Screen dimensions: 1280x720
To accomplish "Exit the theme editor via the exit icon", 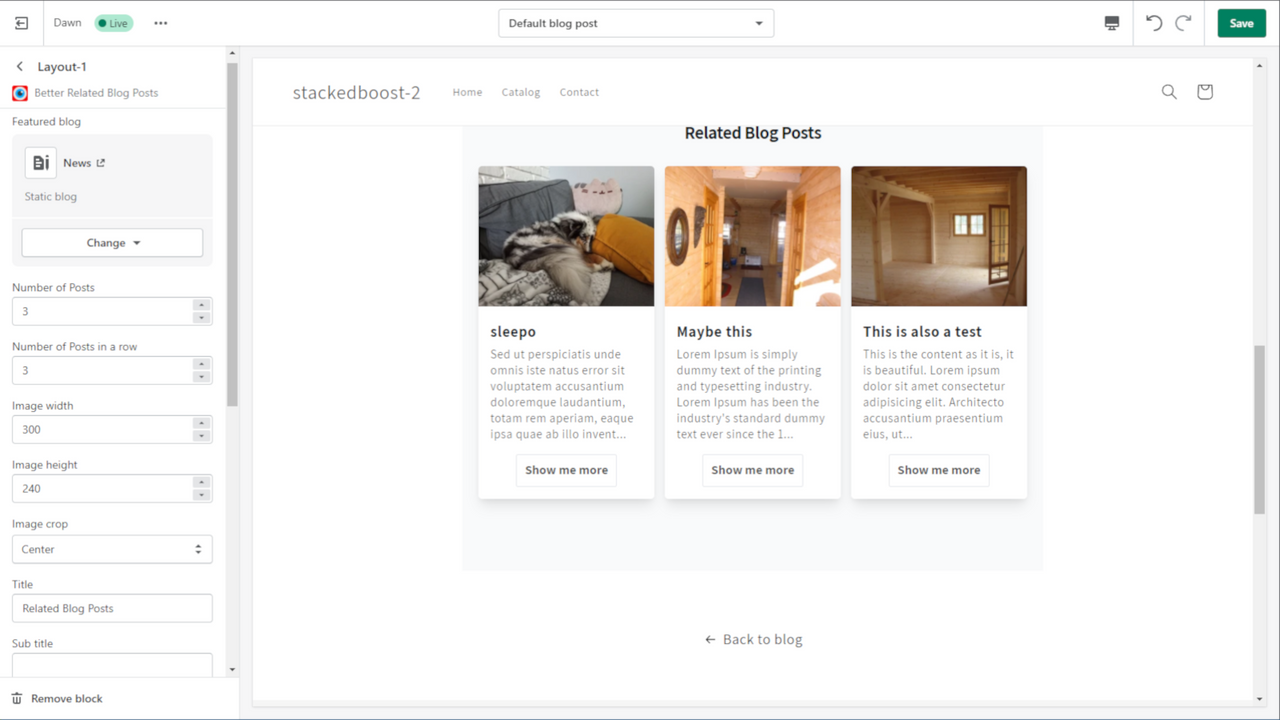I will (21, 23).
